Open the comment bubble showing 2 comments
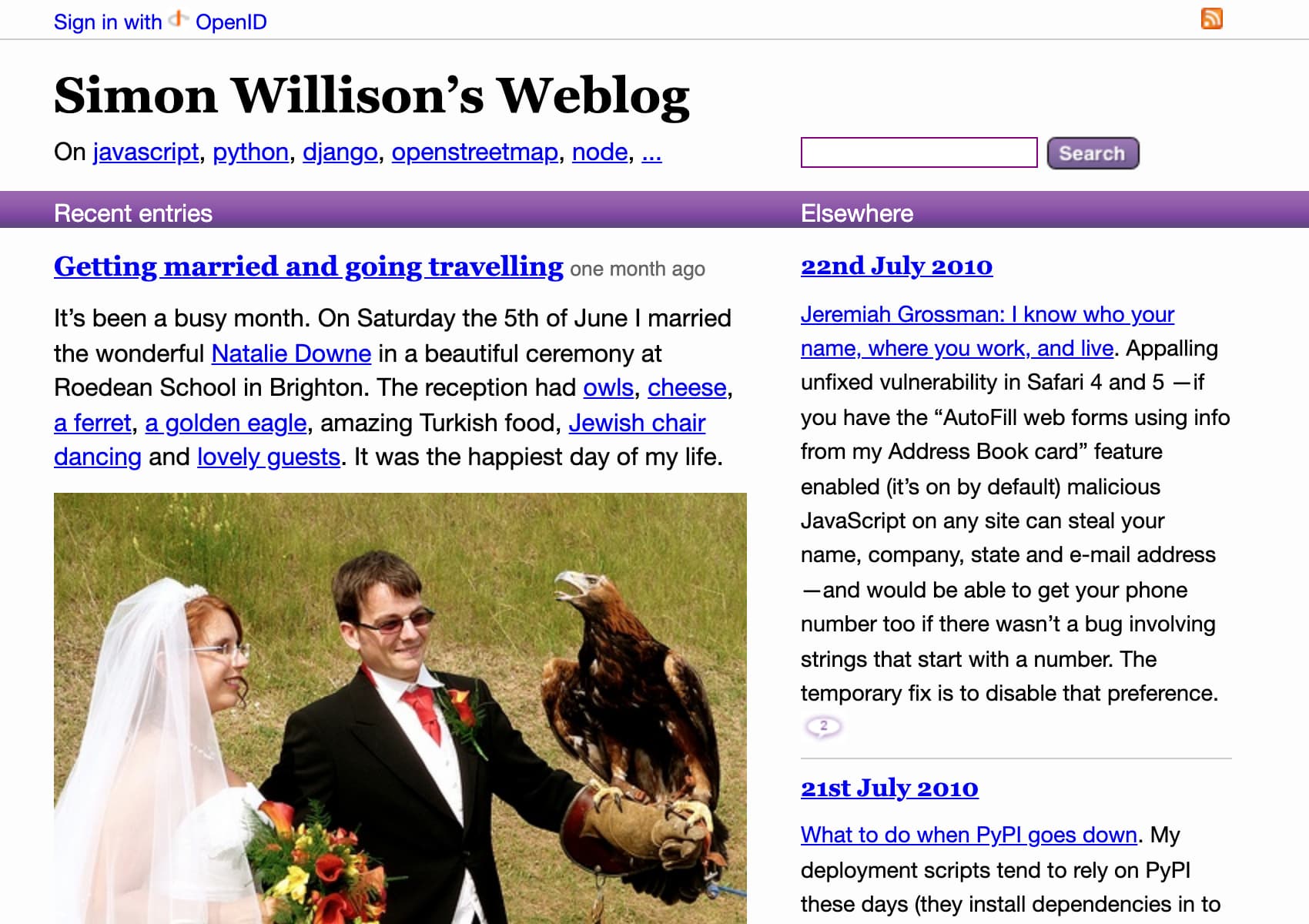The height and width of the screenshot is (924, 1309). (823, 726)
